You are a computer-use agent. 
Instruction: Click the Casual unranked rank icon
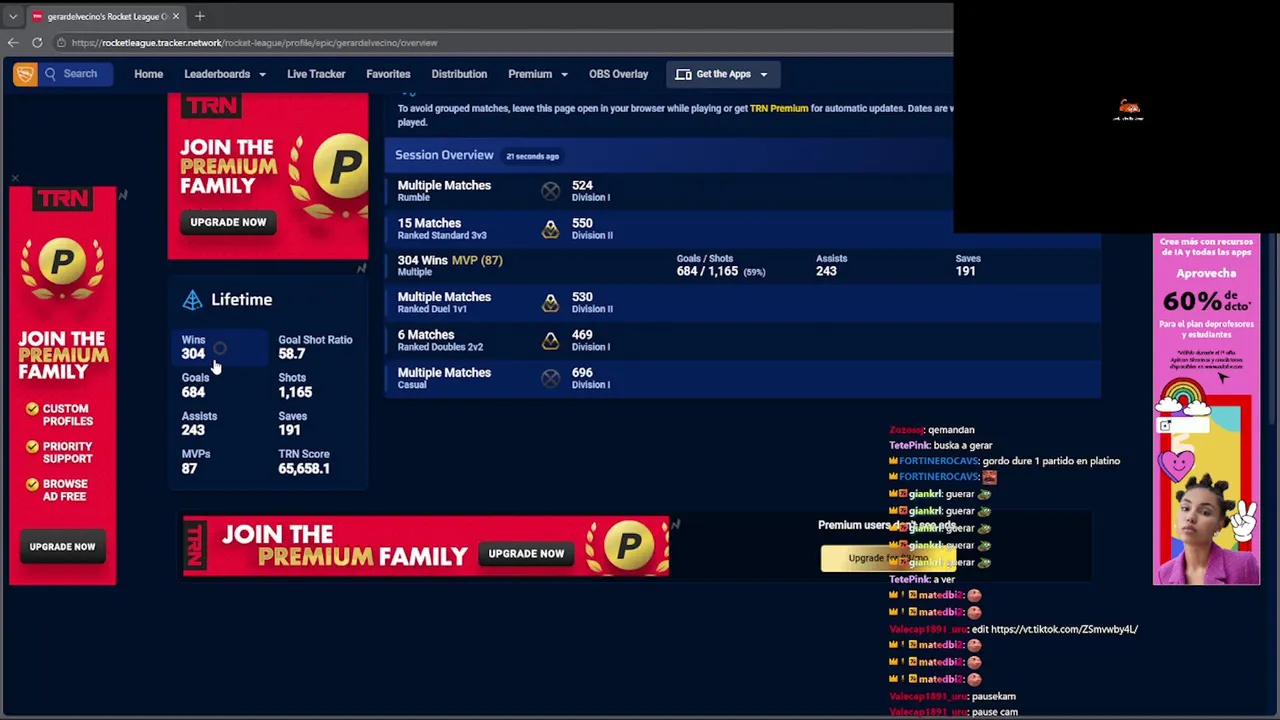click(x=551, y=378)
